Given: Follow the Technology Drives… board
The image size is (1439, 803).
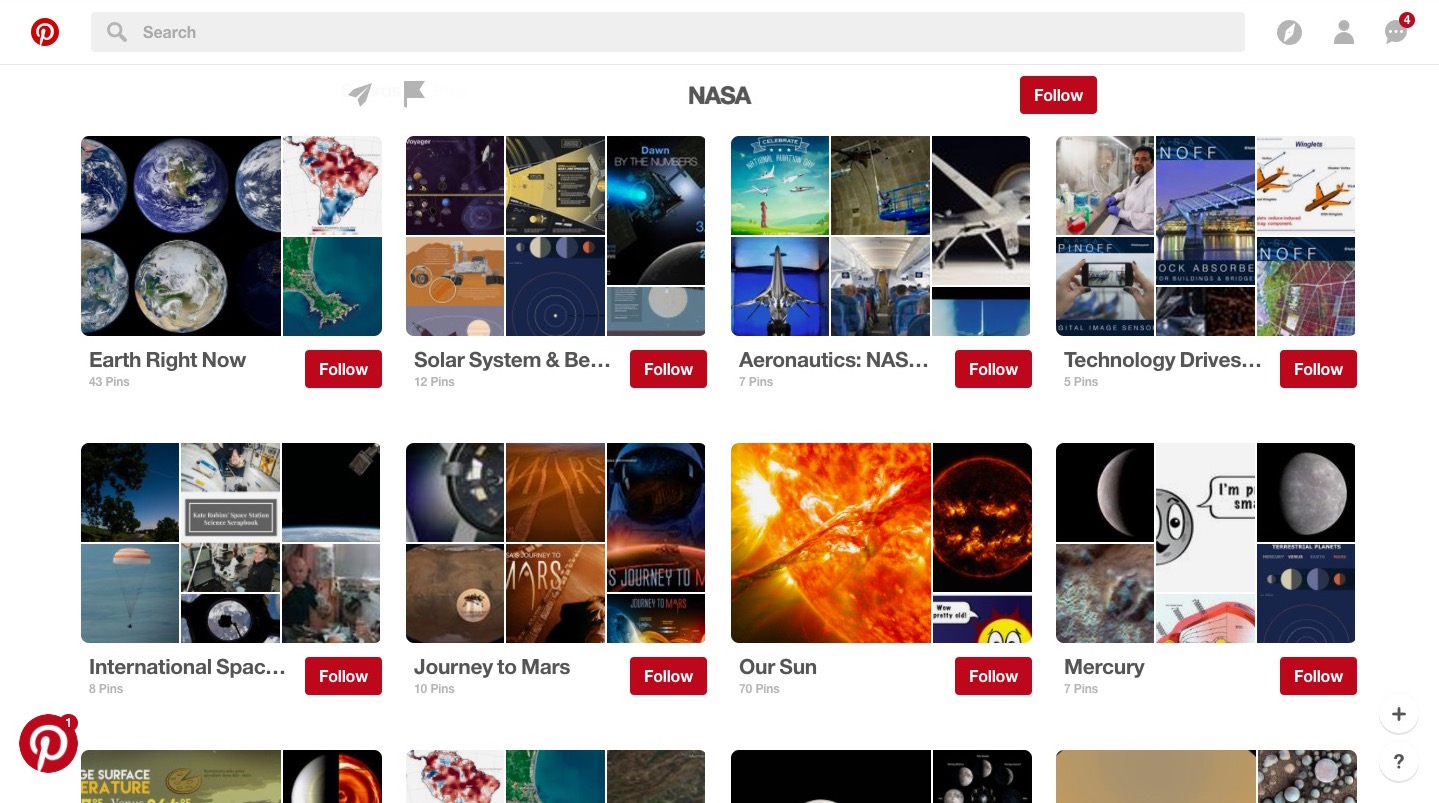Looking at the screenshot, I should coord(1318,369).
